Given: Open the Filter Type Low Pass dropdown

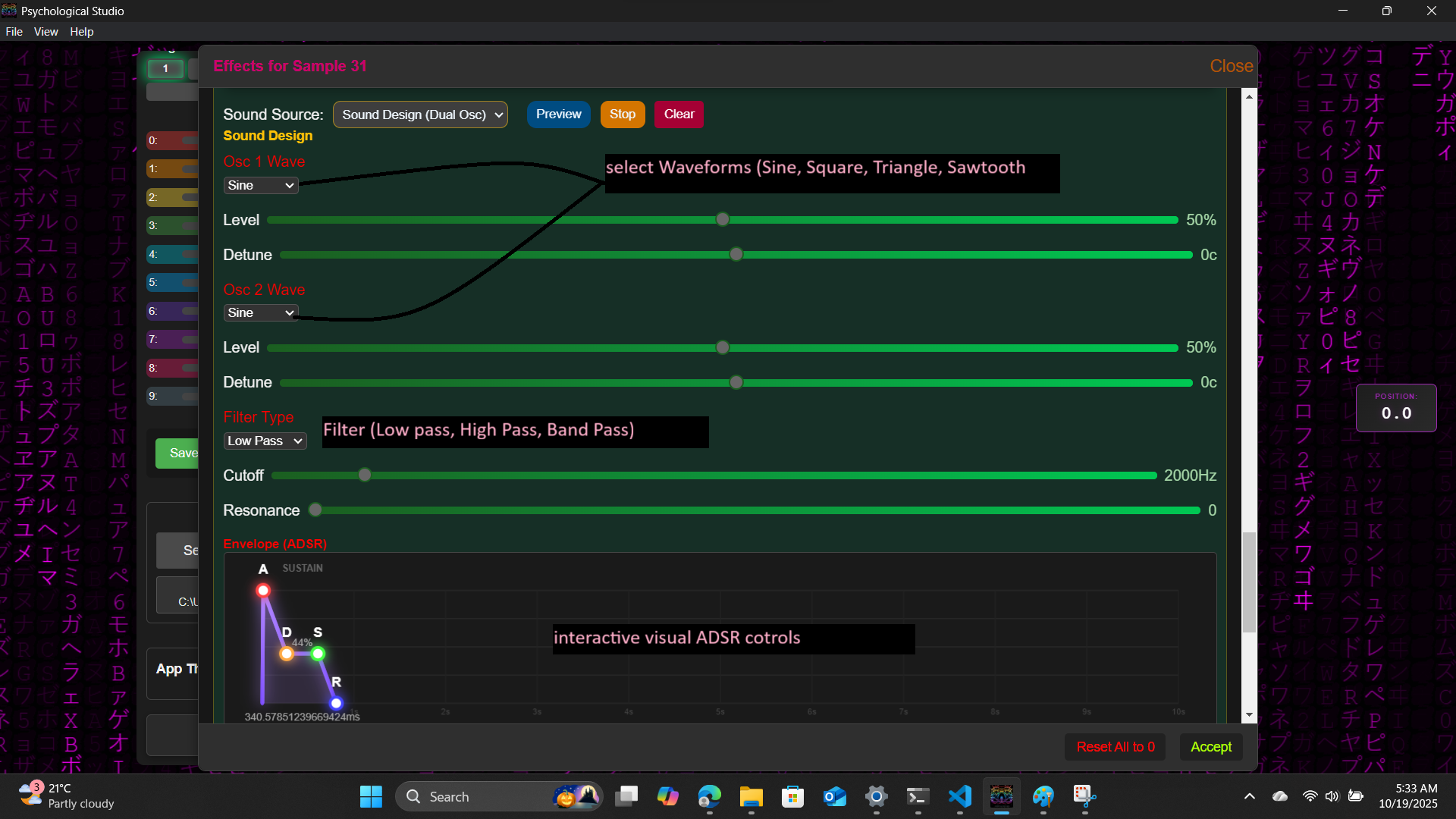Looking at the screenshot, I should (265, 441).
